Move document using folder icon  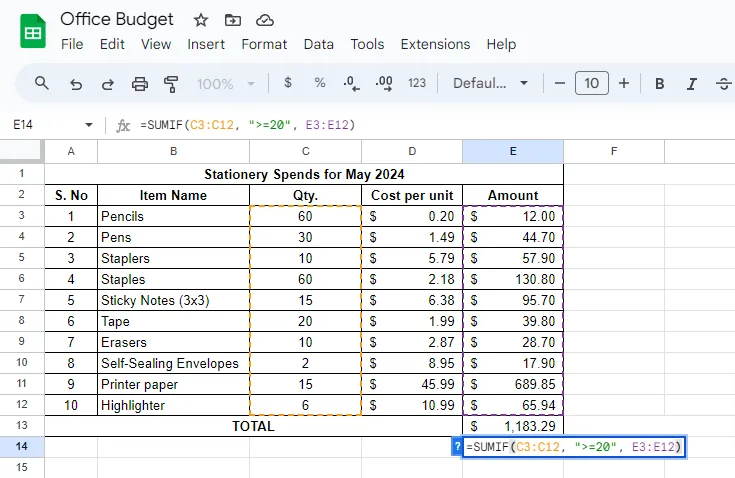(232, 20)
